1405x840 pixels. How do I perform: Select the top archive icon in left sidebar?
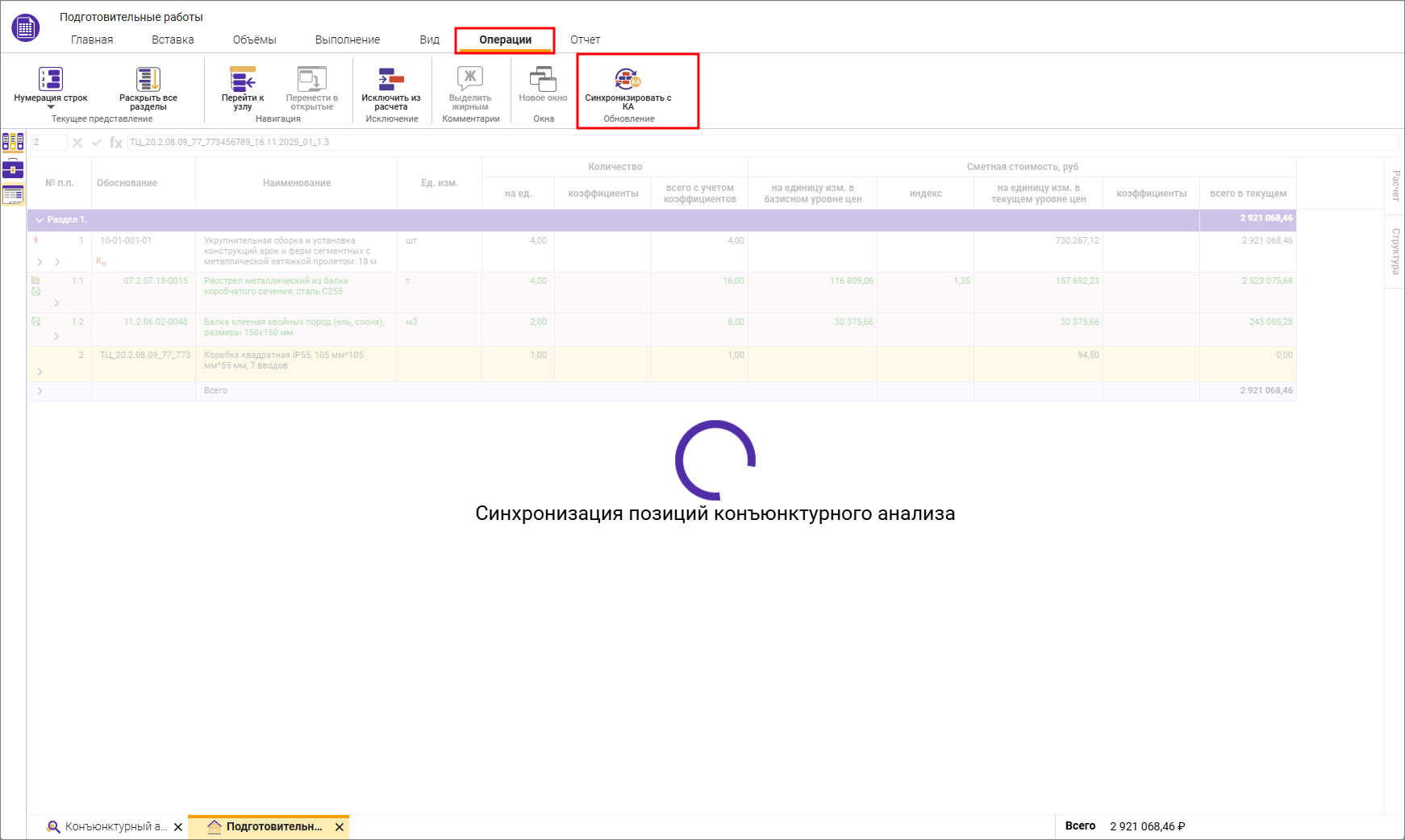12,143
